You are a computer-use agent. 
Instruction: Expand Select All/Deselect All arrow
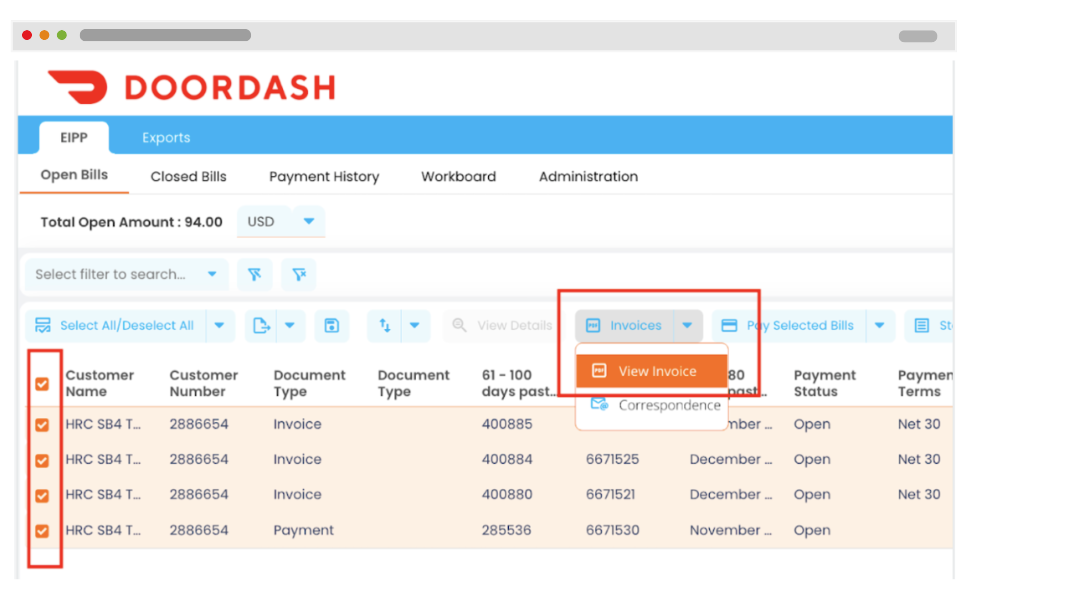[x=219, y=325]
